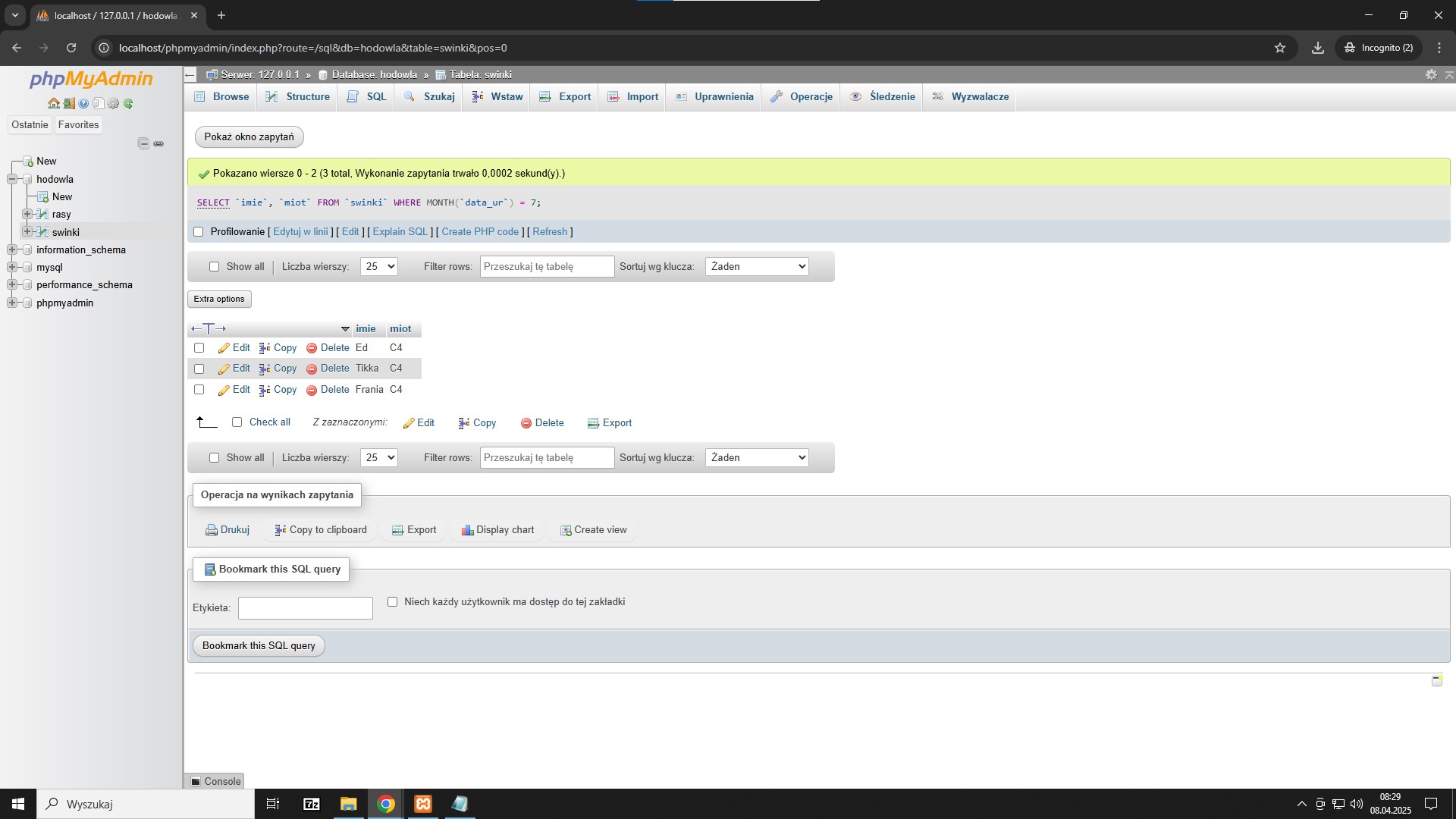Viewport: 1456px width, 819px height.
Task: Open the Operacje tab
Action: pyautogui.click(x=802, y=97)
